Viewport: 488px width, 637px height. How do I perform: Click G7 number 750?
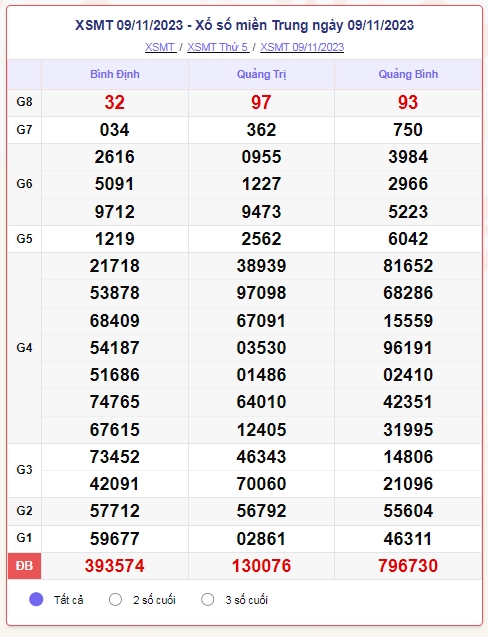[408, 130]
